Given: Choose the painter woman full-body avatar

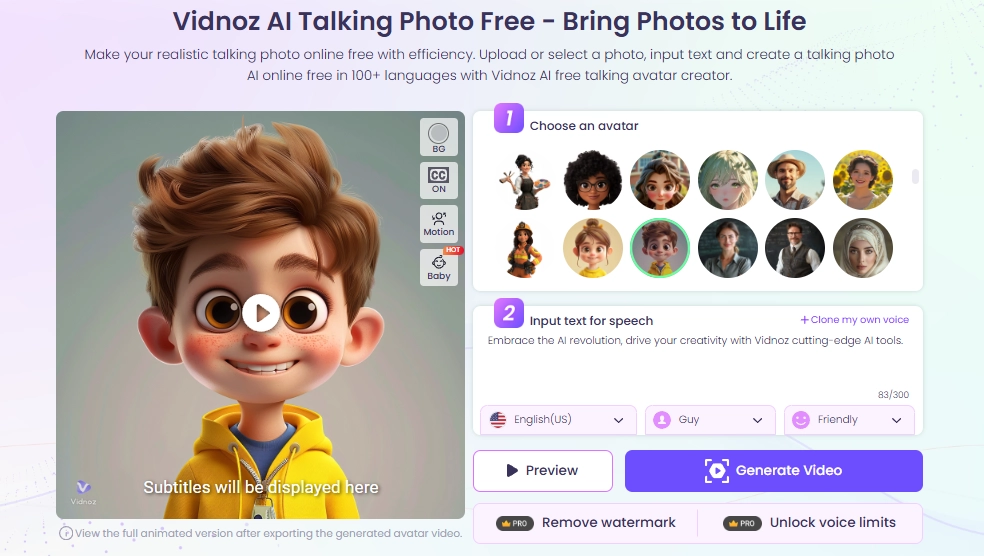Looking at the screenshot, I should (524, 181).
